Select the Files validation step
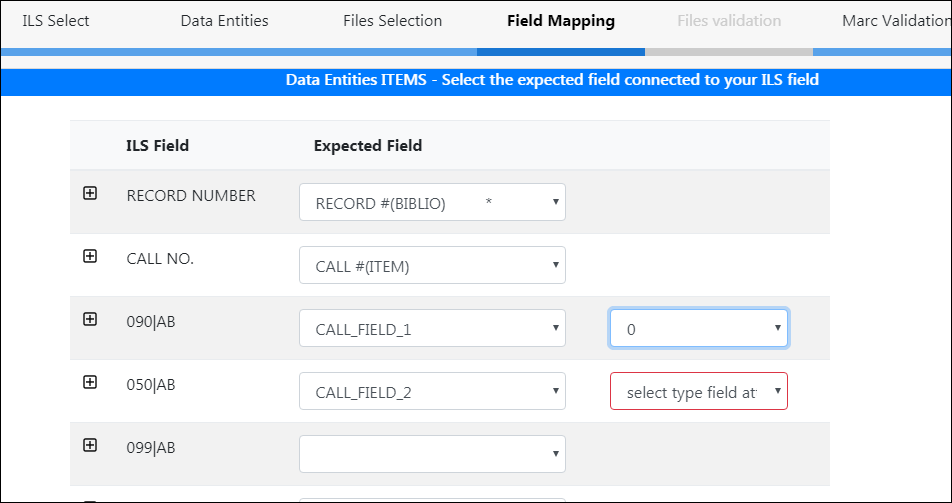Viewport: 952px width, 503px height. pos(729,21)
